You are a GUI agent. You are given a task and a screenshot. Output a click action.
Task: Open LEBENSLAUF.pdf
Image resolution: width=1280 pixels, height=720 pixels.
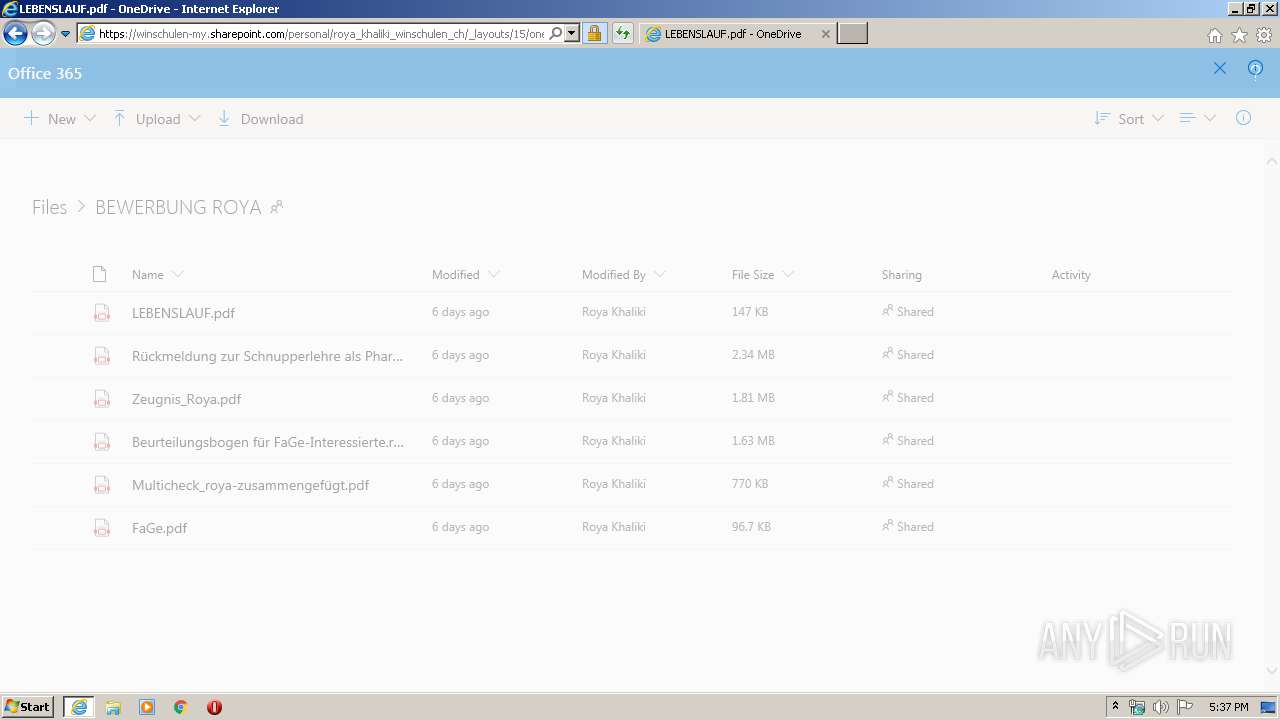pos(183,313)
